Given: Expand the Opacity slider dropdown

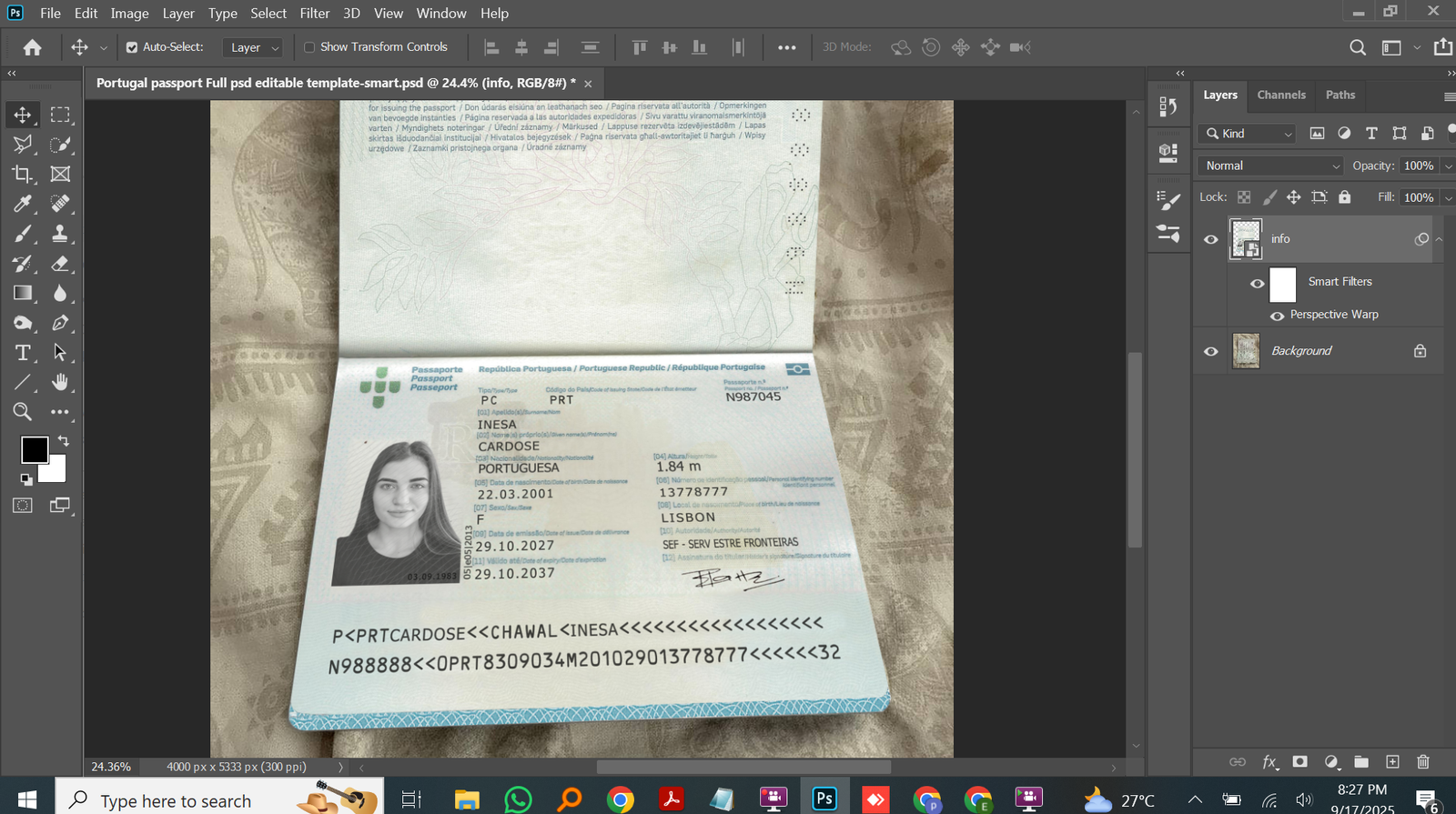Looking at the screenshot, I should (1448, 166).
